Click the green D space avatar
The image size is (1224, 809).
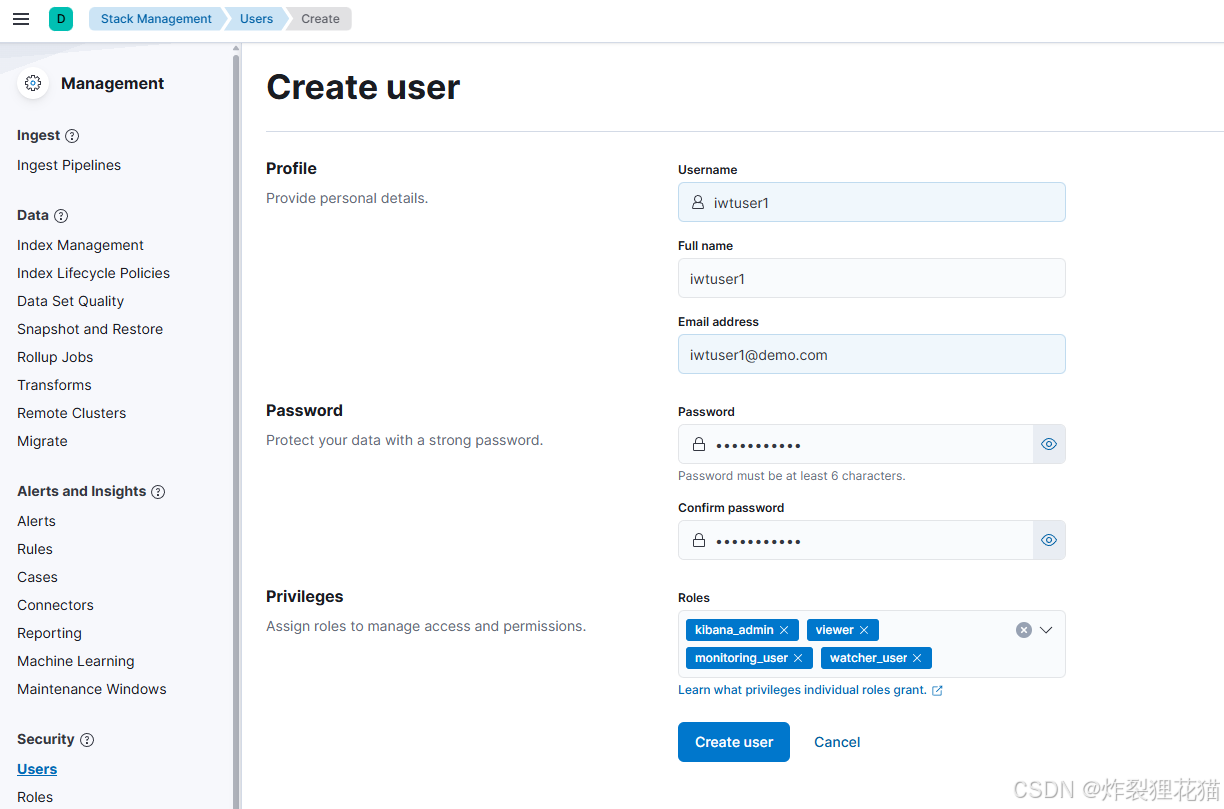click(61, 19)
